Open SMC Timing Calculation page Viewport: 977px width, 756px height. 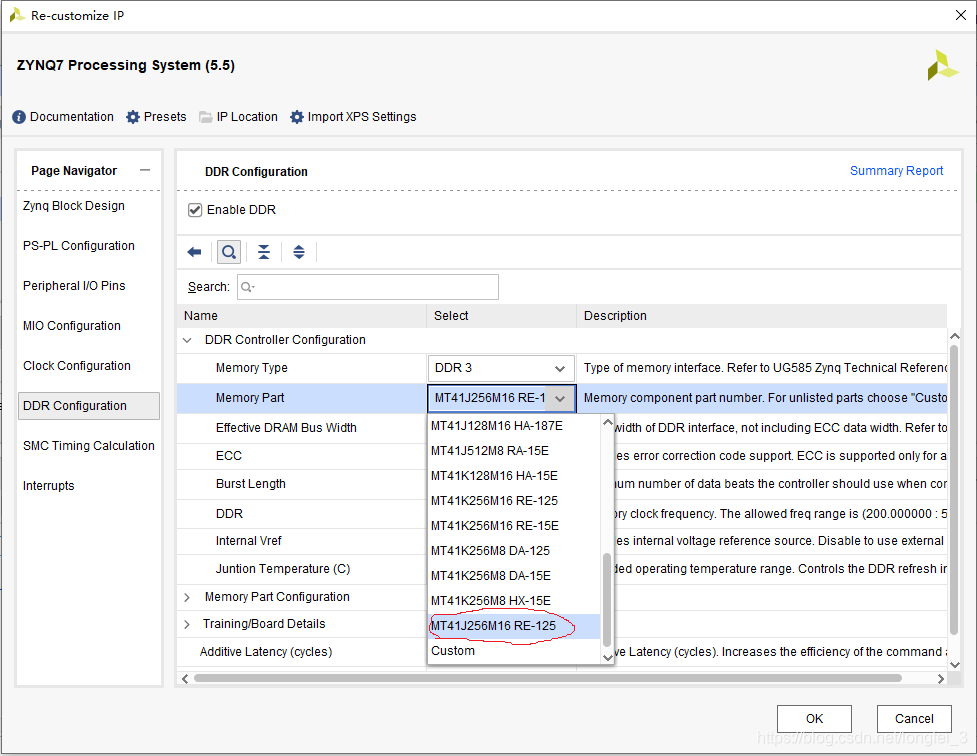88,446
